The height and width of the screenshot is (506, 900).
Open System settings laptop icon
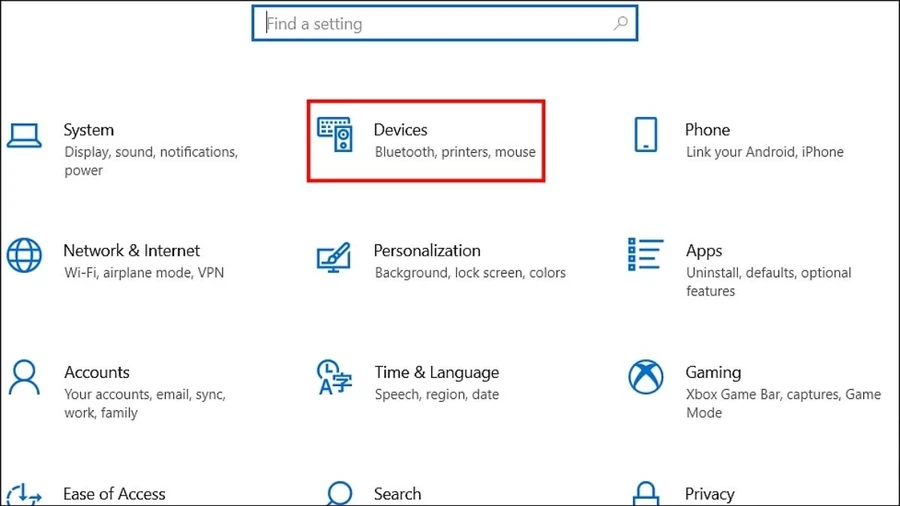24,136
